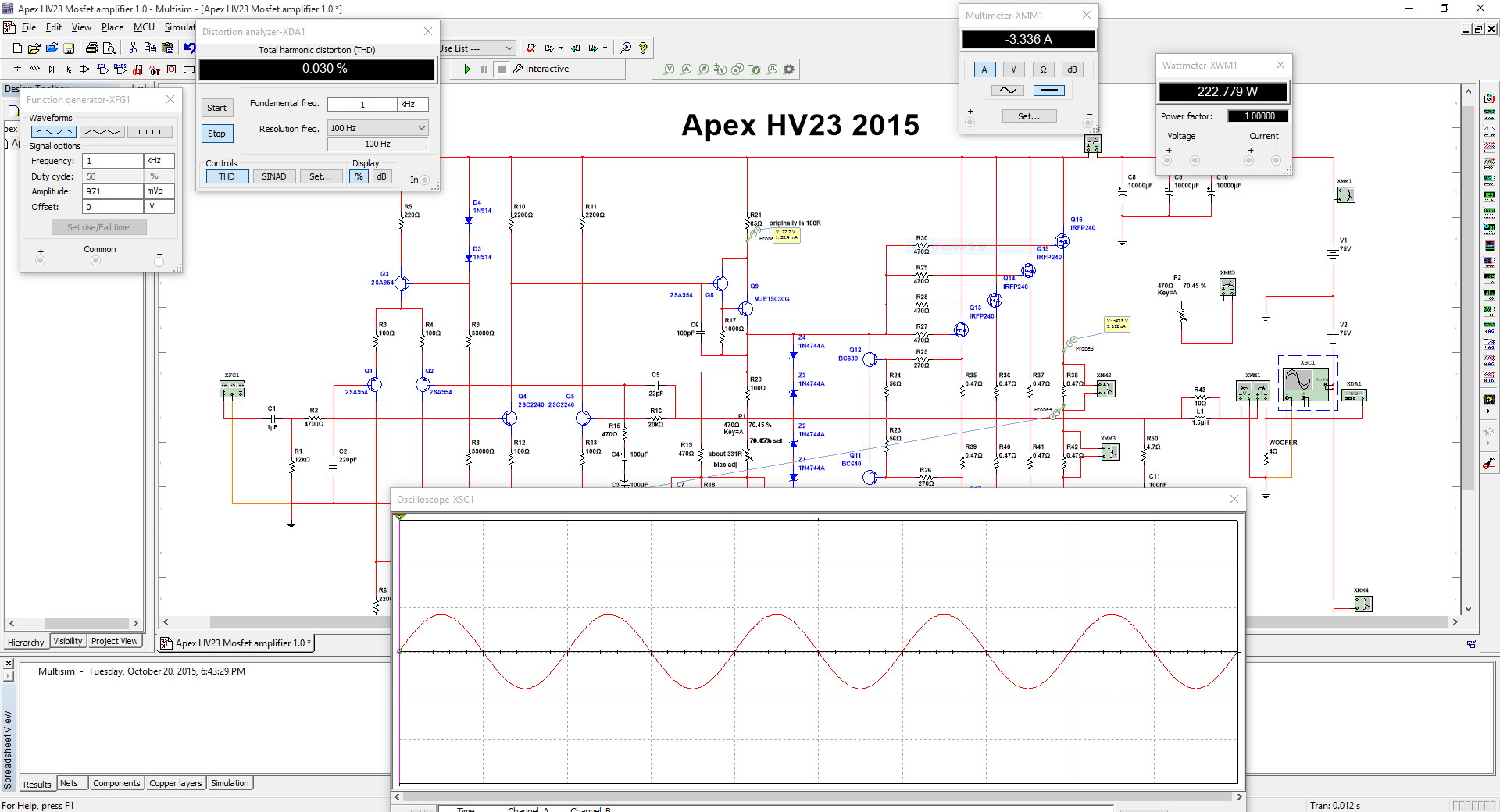Click Set... in the Distortion analyzer
Screen dimensions: 1500x812
pyautogui.click(x=320, y=176)
